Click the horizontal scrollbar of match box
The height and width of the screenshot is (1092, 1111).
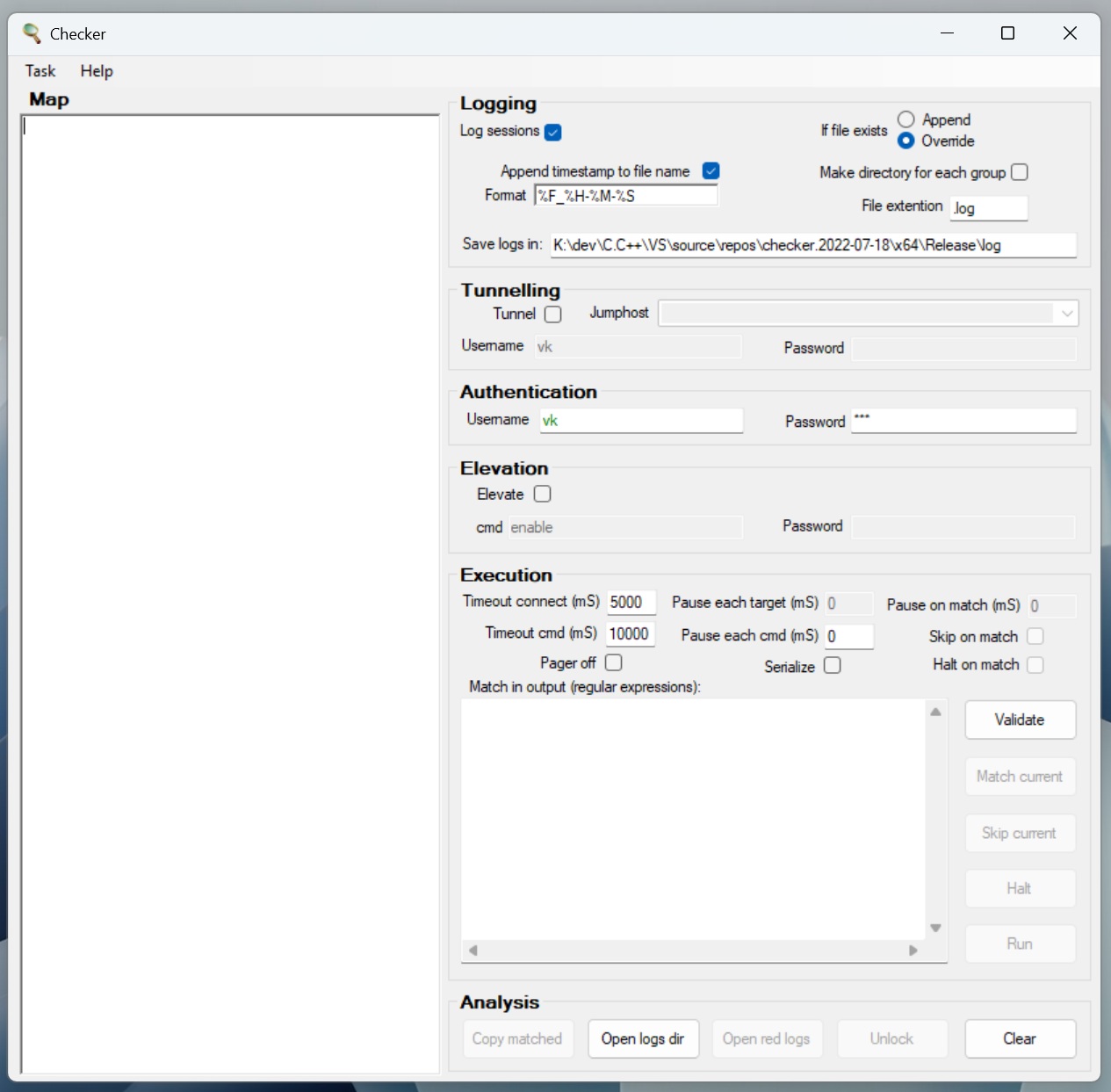click(693, 951)
